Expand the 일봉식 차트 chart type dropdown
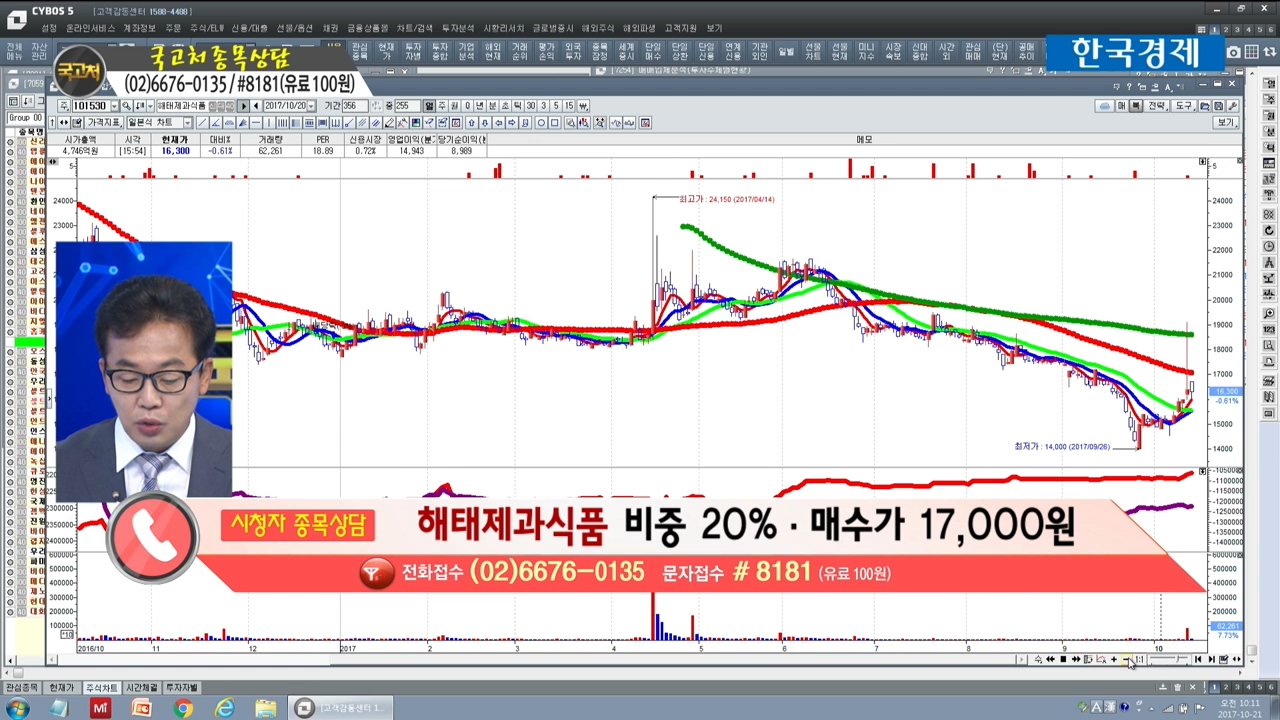Image resolution: width=1280 pixels, height=720 pixels. 188,123
